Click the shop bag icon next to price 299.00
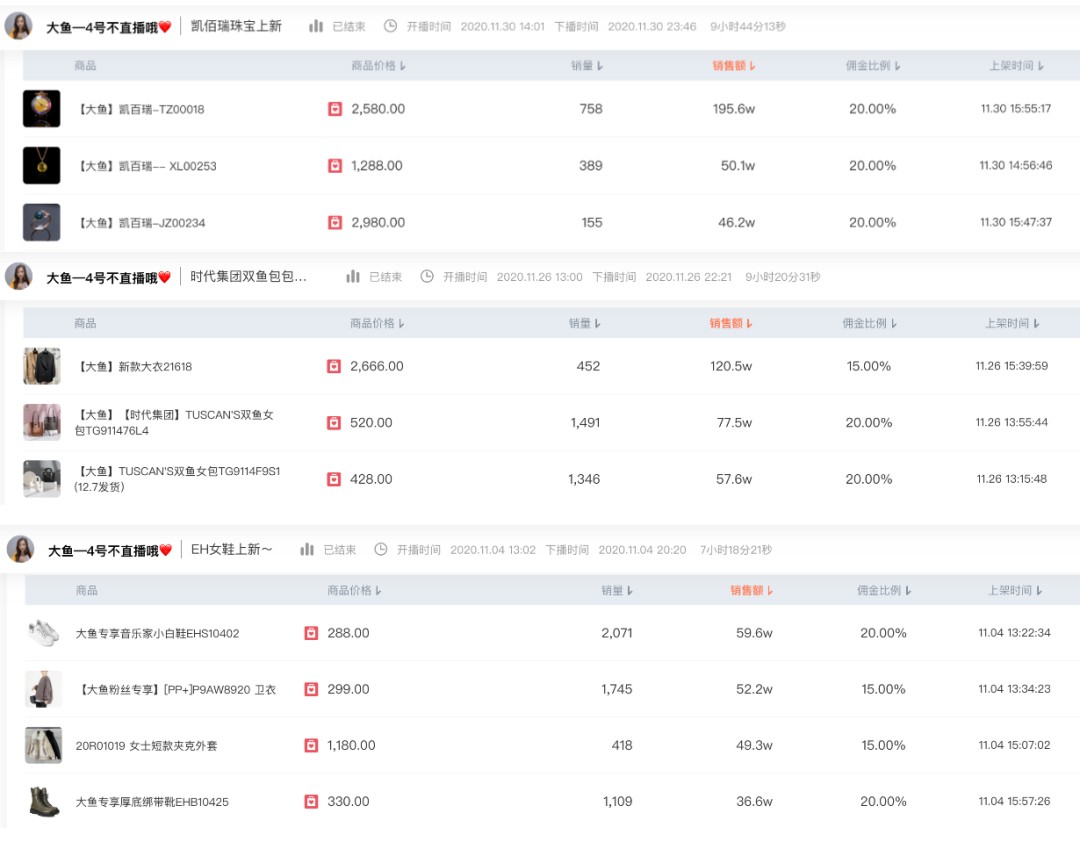This screenshot has width=1080, height=842. [311, 689]
